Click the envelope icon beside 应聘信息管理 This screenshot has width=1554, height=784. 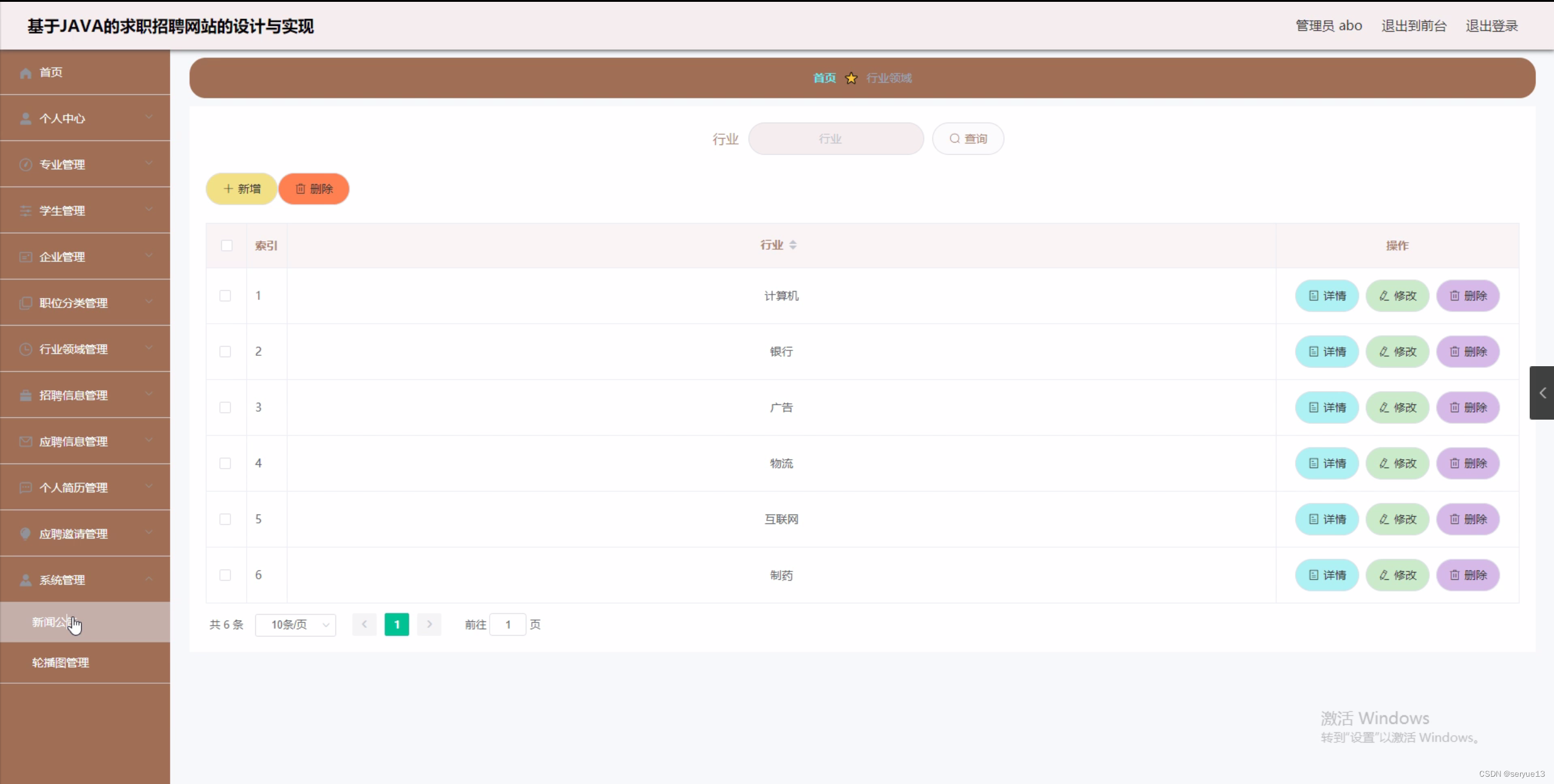[x=26, y=441]
